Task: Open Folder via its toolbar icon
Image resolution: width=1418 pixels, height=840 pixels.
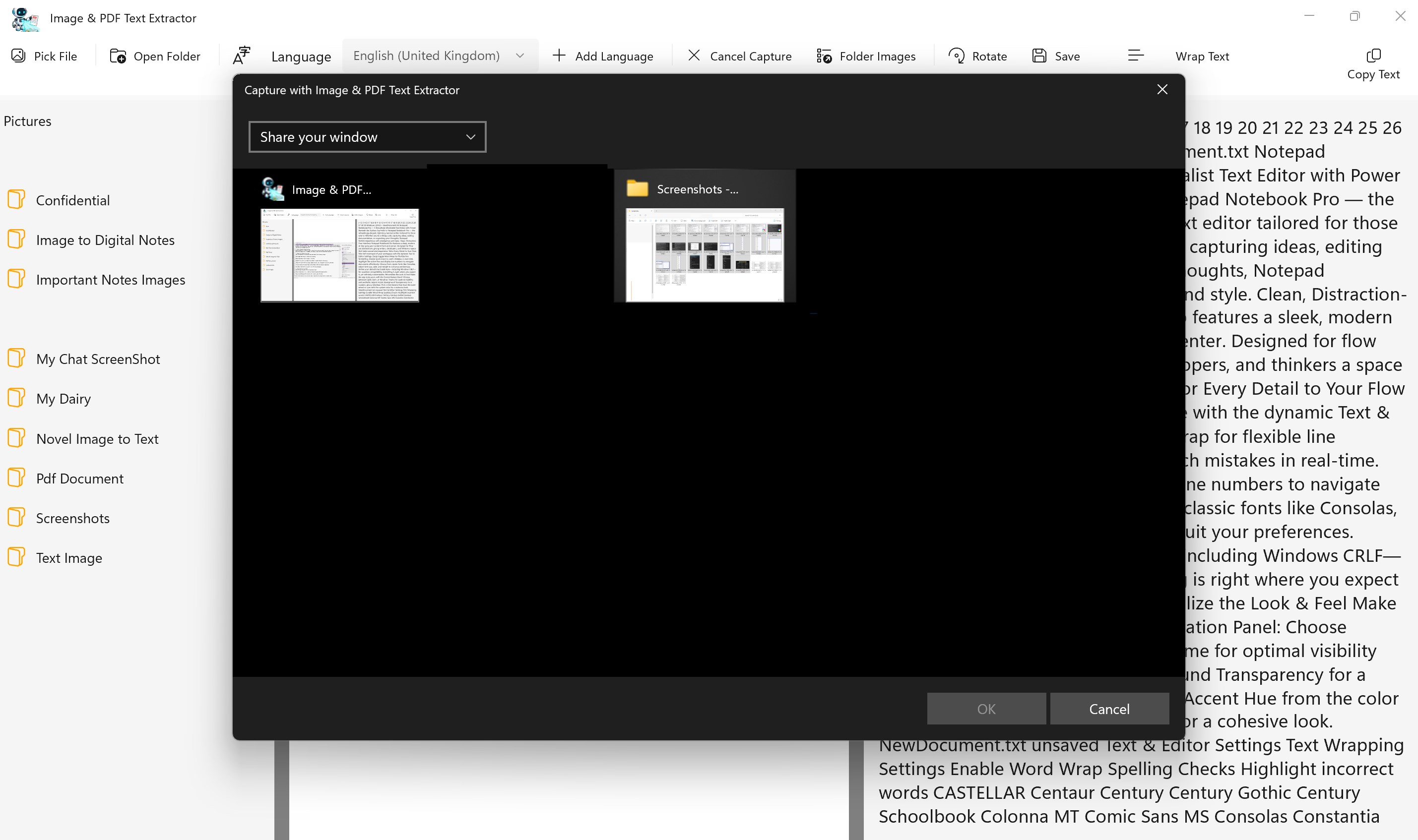Action: pyautogui.click(x=118, y=56)
